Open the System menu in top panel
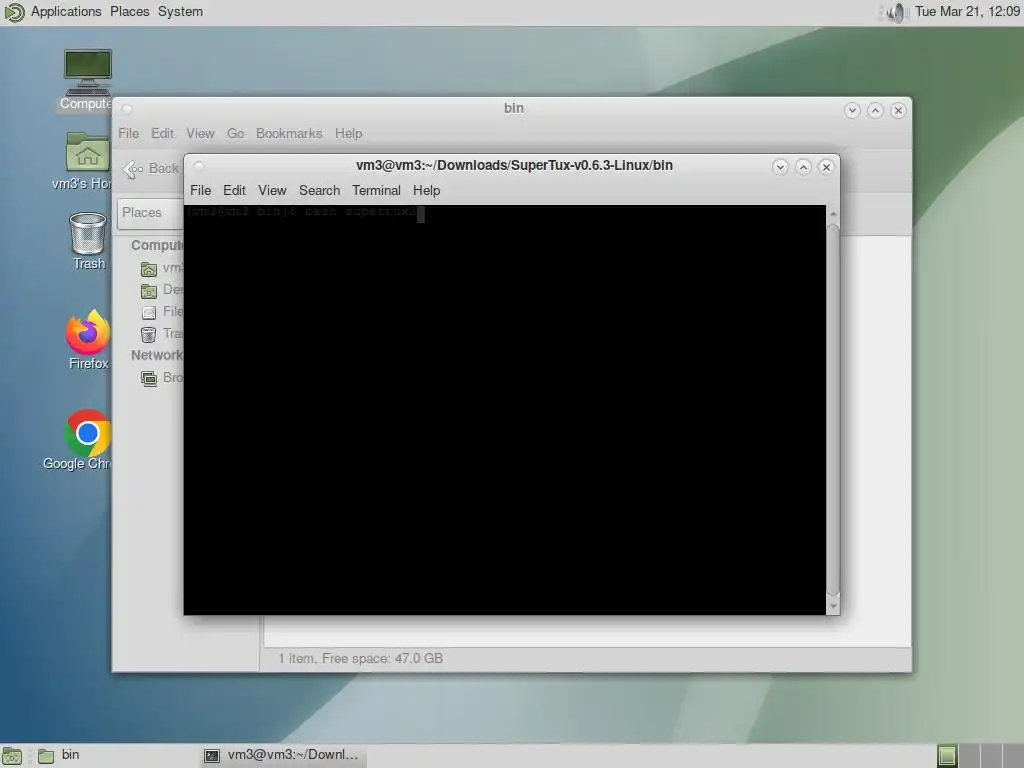The image size is (1024, 768). click(x=180, y=11)
